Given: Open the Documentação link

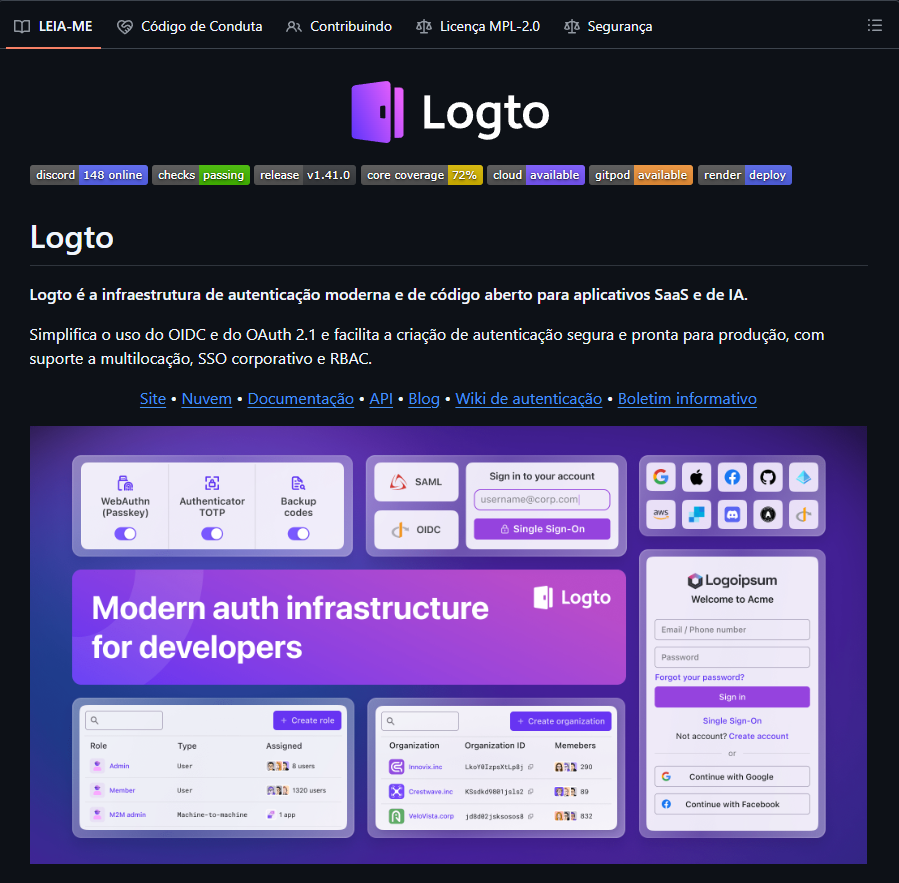Looking at the screenshot, I should click(300, 398).
